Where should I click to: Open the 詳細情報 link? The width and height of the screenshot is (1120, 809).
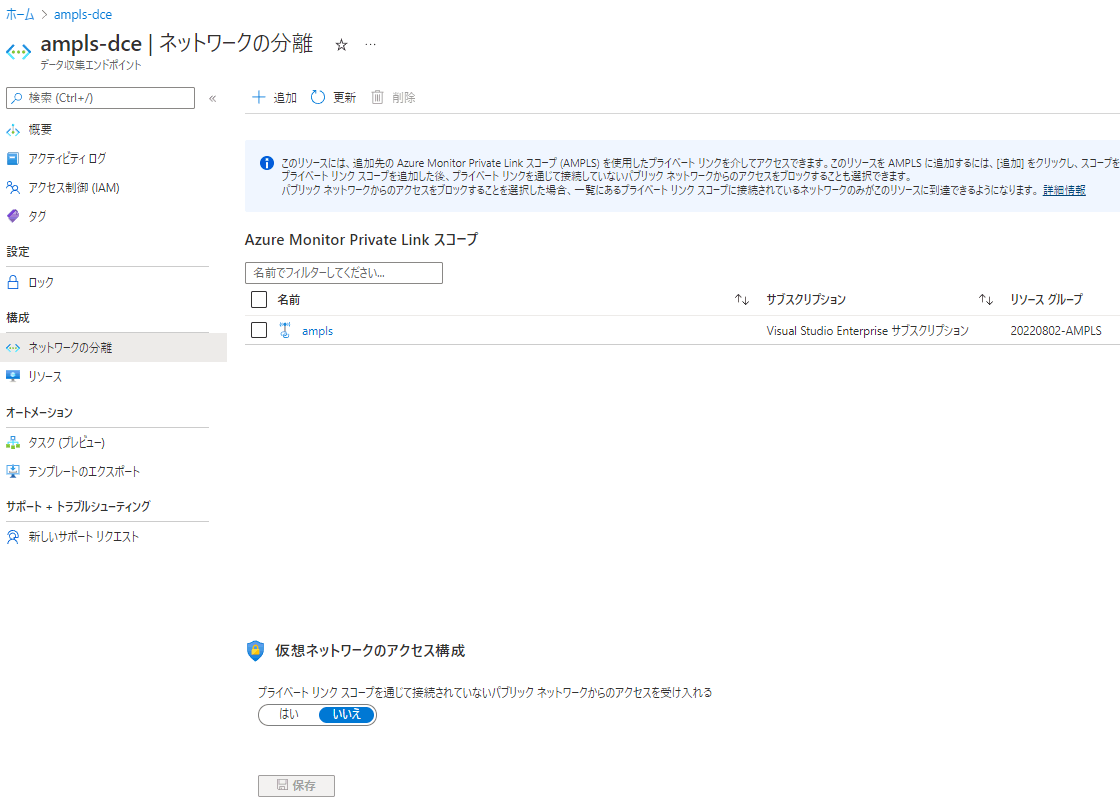click(x=1064, y=190)
